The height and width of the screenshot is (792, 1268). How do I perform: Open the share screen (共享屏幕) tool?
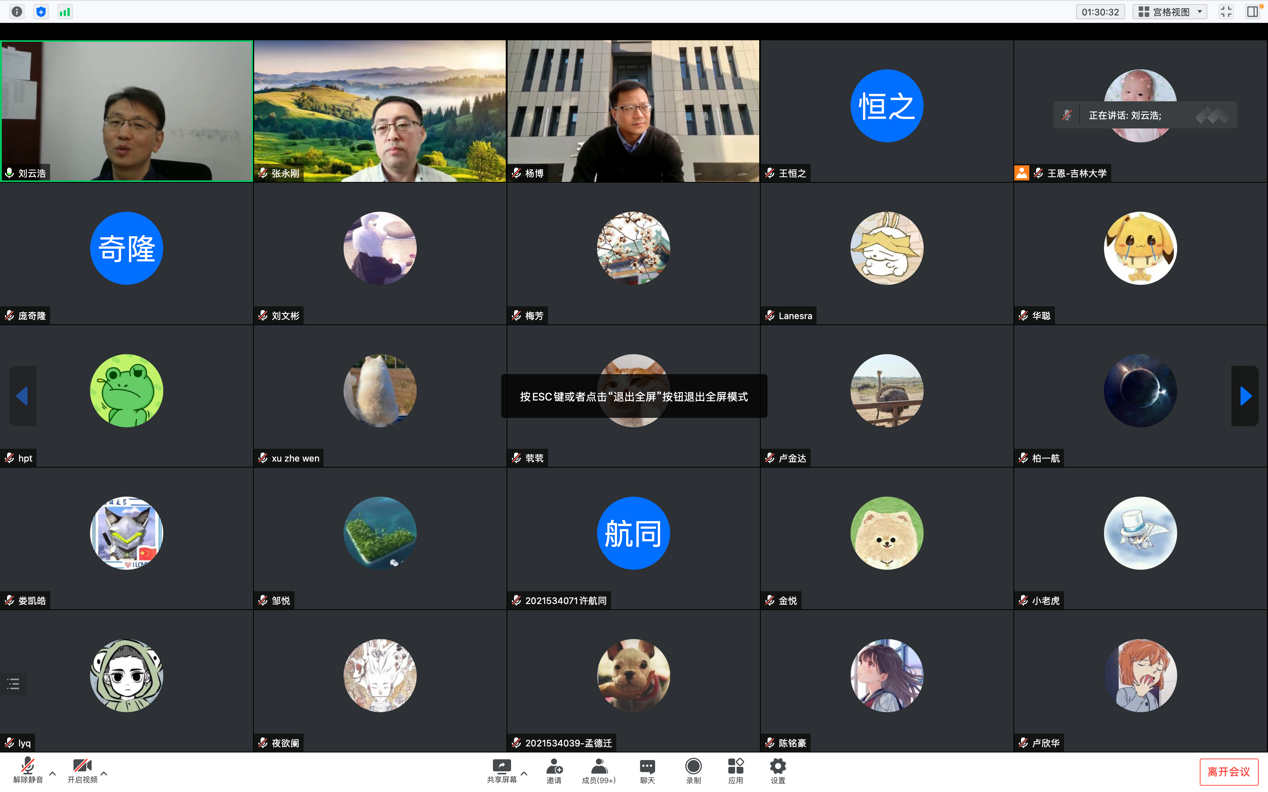coord(501,770)
